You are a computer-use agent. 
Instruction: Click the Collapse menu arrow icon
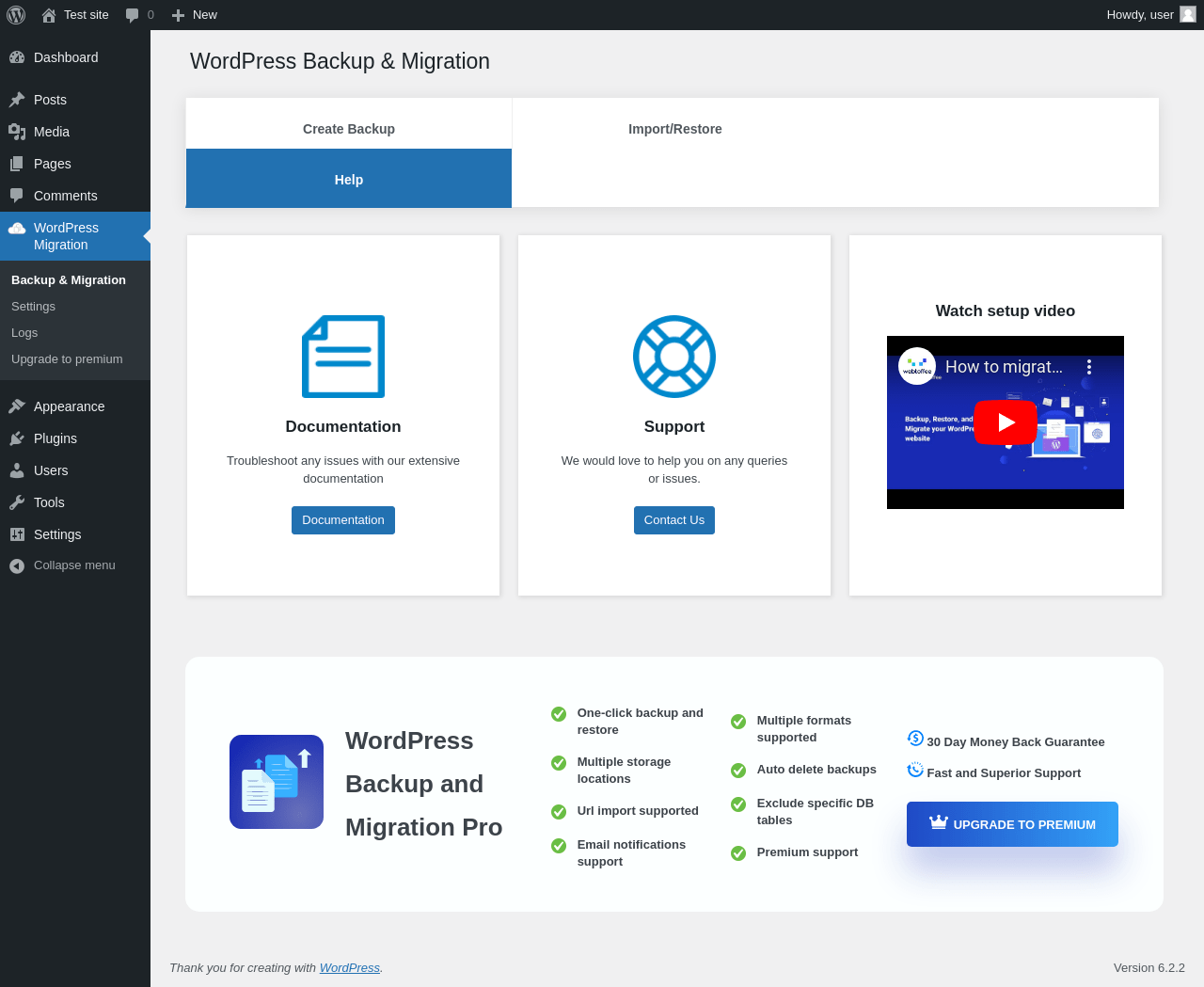(17, 565)
